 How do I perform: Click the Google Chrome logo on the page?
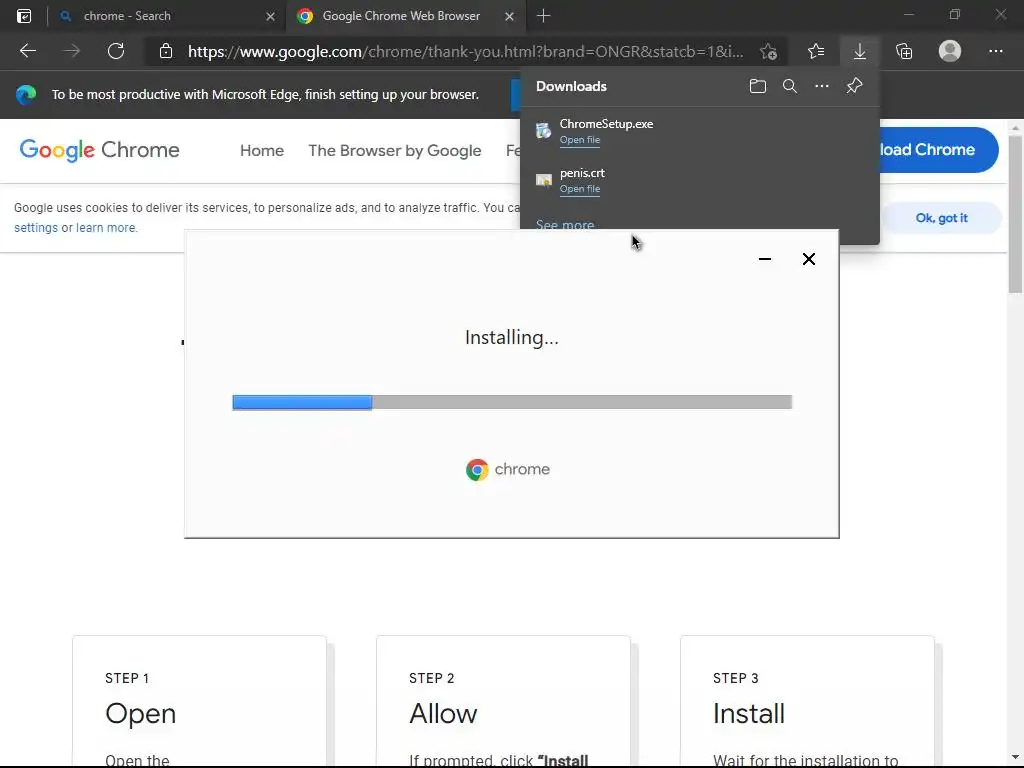(99, 150)
